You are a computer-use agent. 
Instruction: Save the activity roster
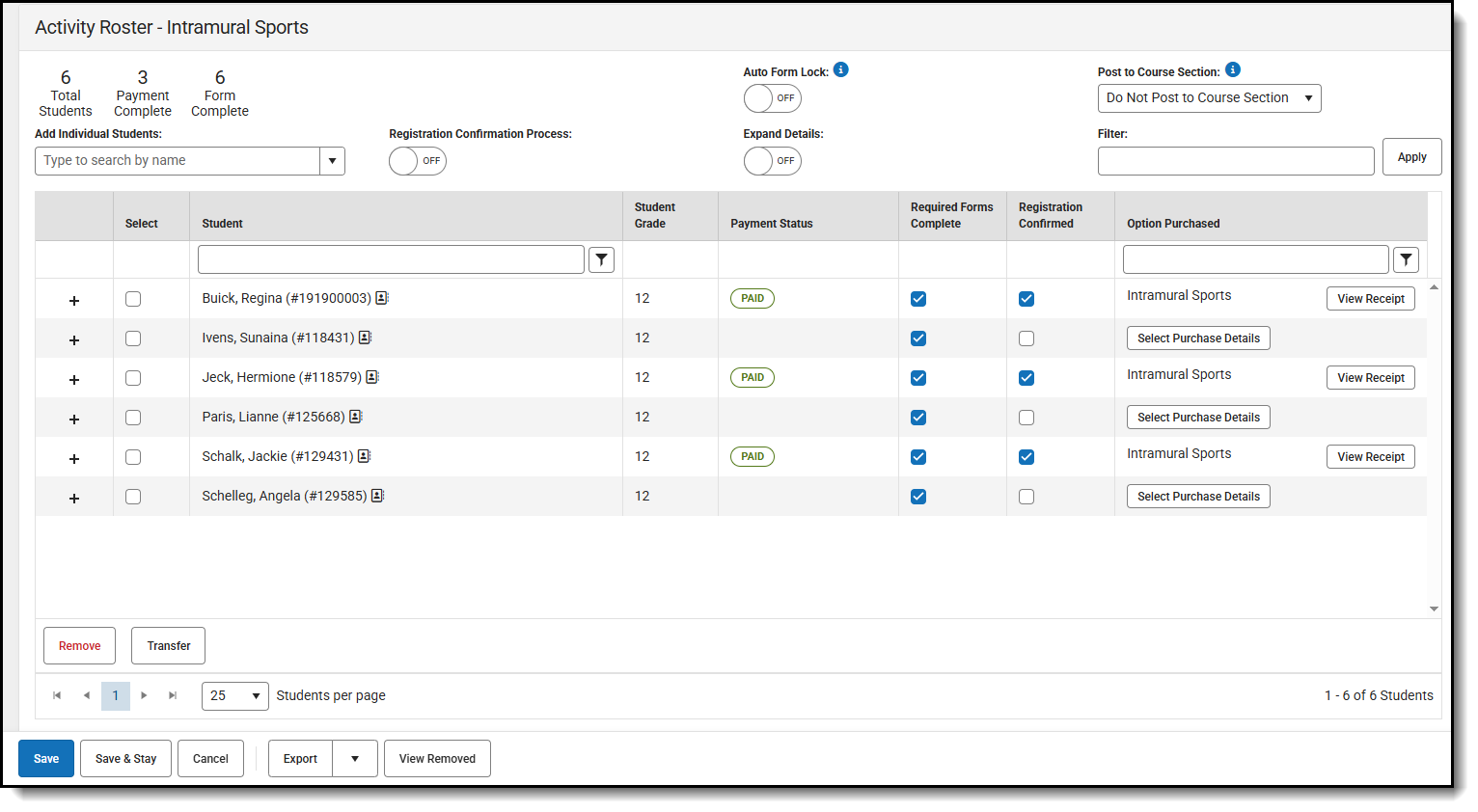pos(46,759)
